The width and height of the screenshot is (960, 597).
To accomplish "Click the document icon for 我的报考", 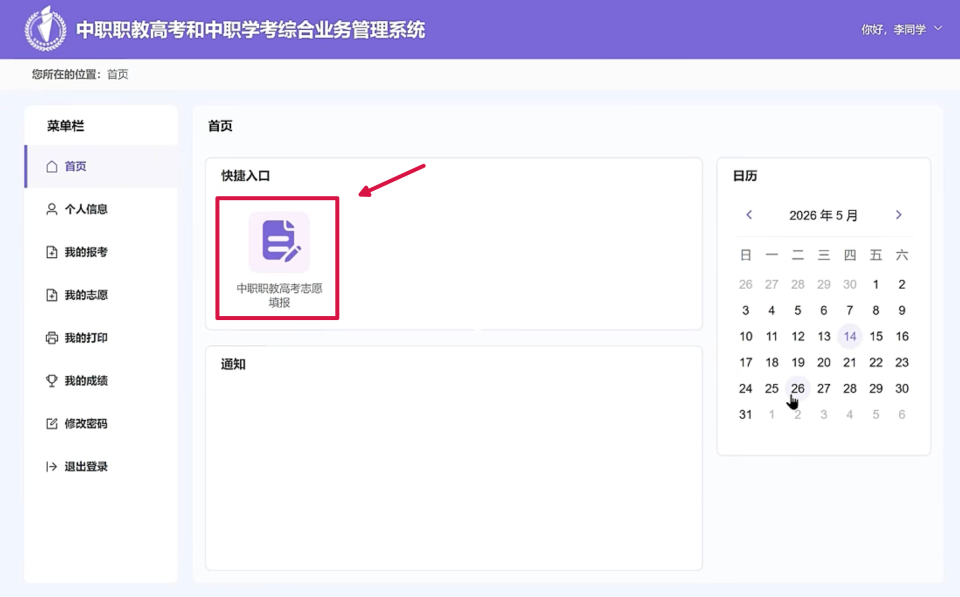I will tap(51, 252).
